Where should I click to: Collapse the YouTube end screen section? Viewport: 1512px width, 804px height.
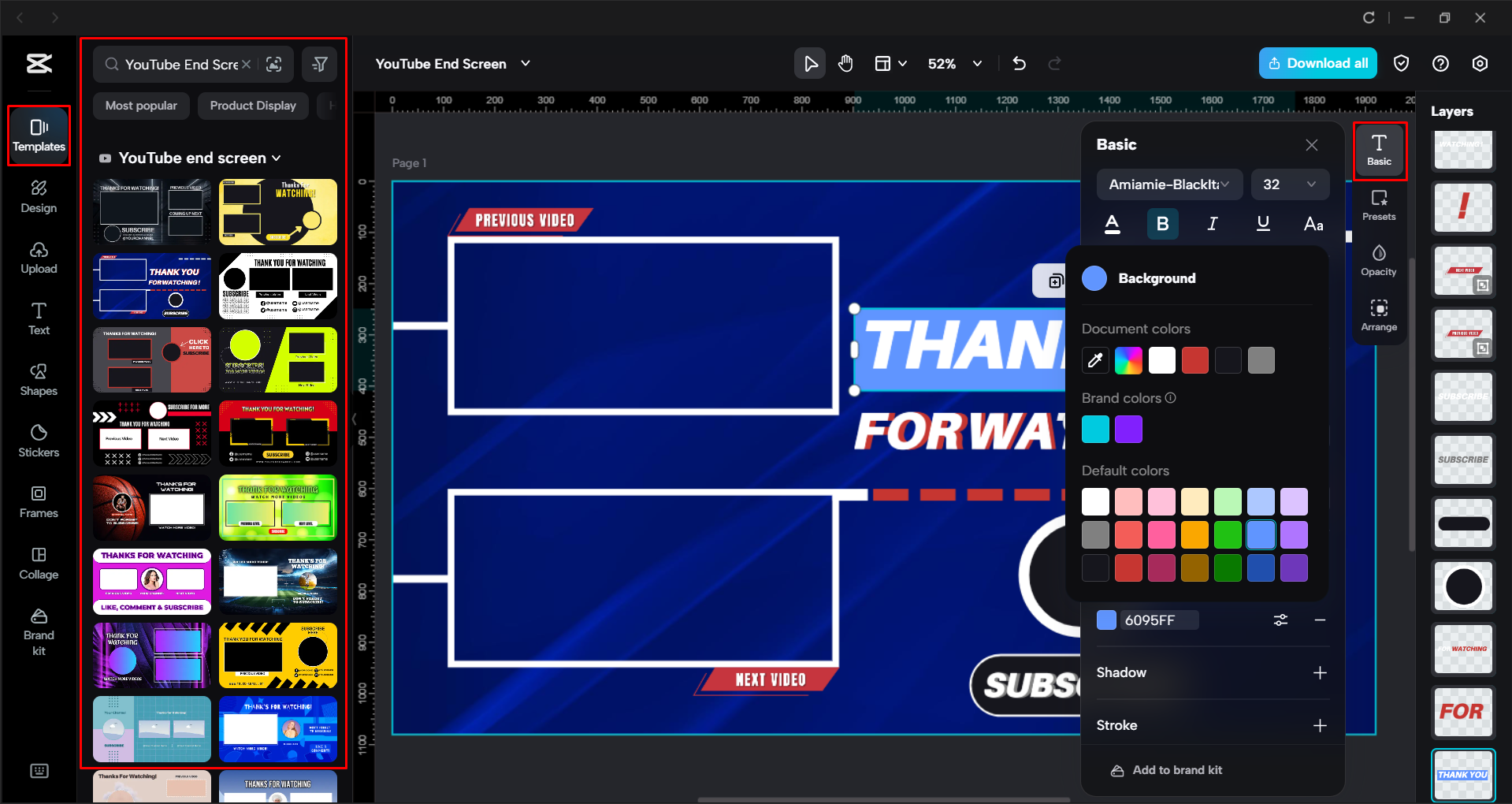coord(277,158)
